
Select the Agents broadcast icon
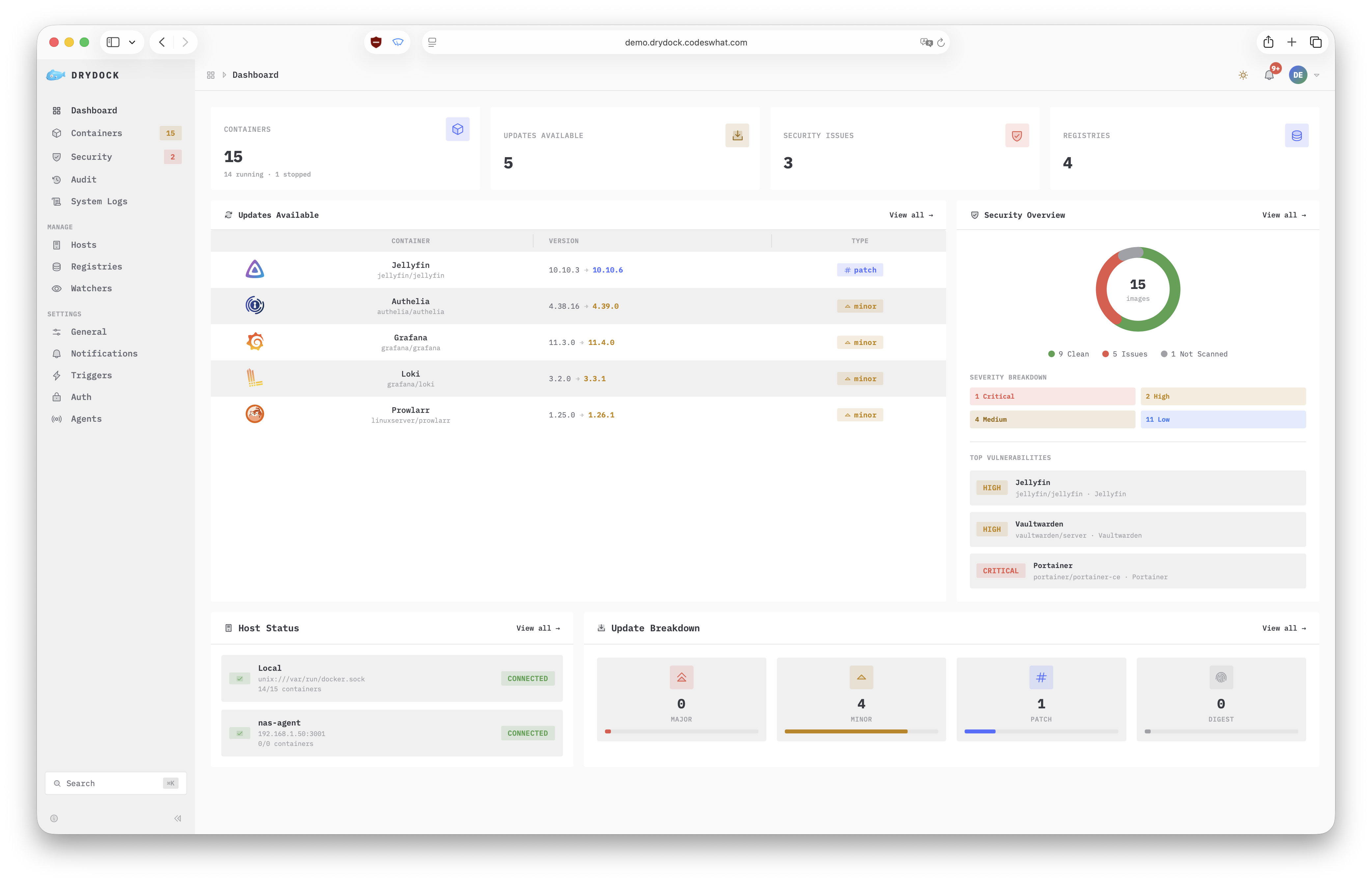pyautogui.click(x=57, y=418)
